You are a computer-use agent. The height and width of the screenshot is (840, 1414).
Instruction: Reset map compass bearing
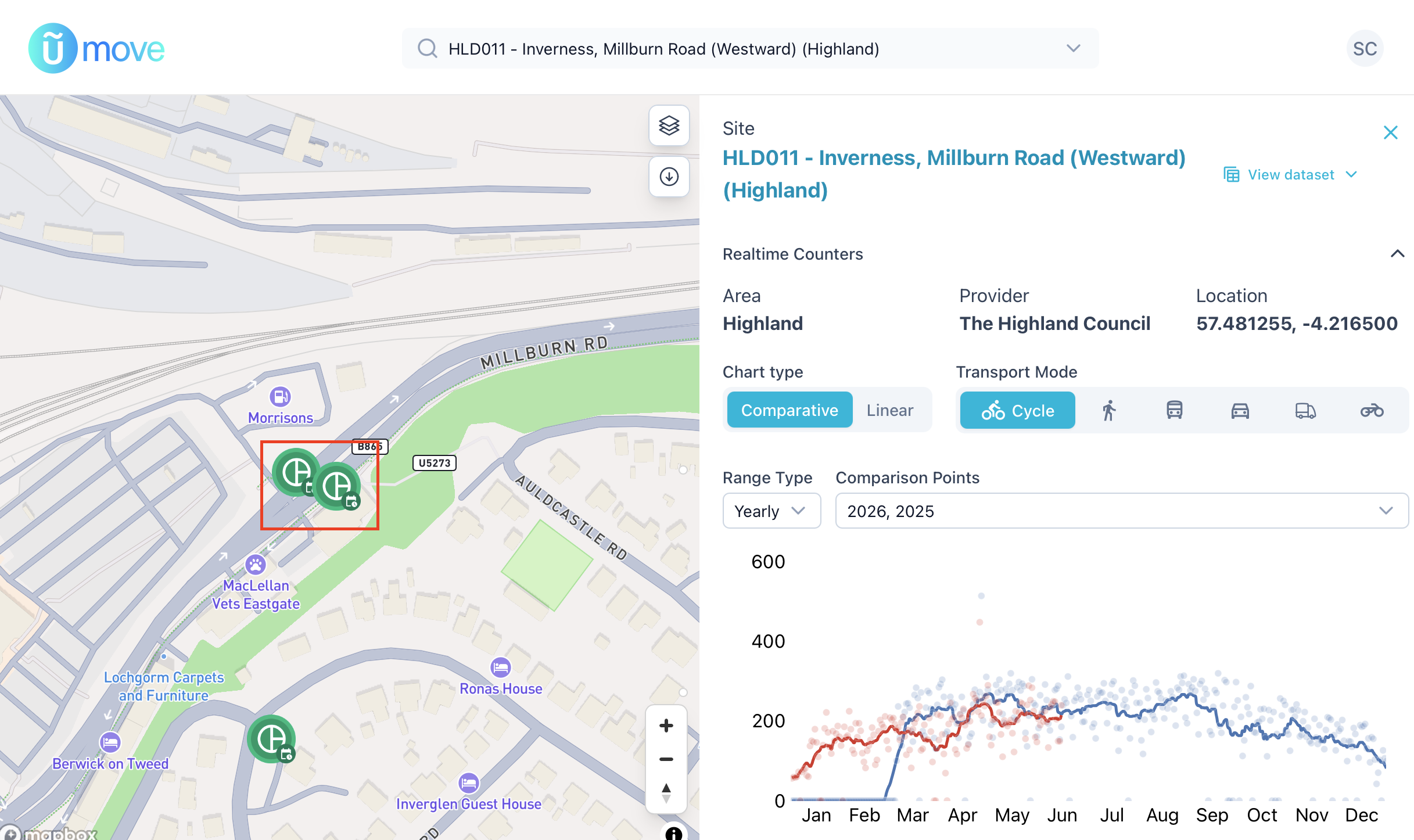pyautogui.click(x=666, y=792)
